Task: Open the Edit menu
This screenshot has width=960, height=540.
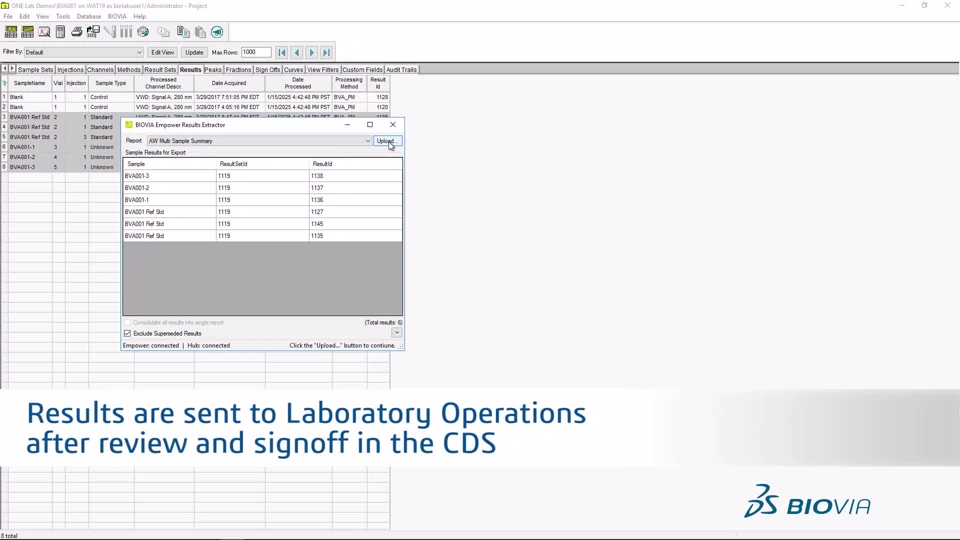Action: click(x=24, y=17)
